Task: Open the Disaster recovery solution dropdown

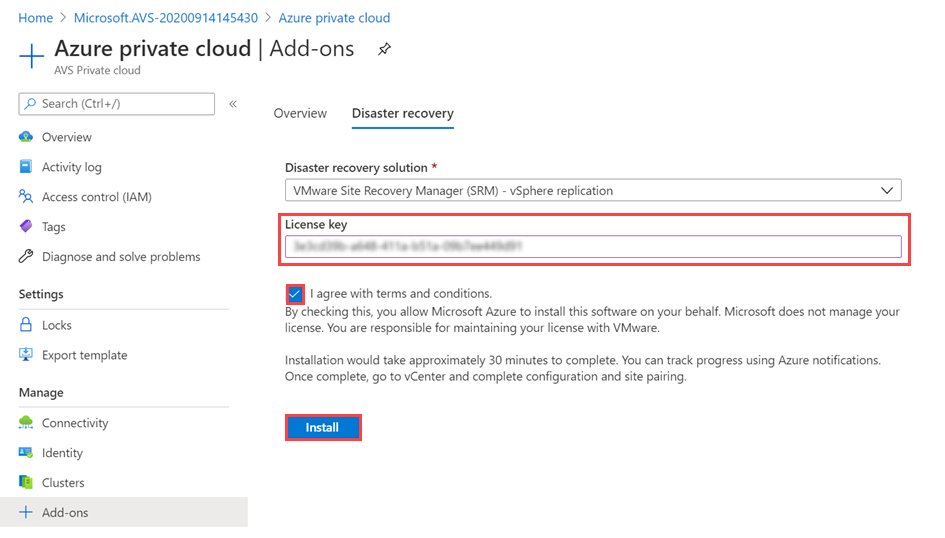Action: pyautogui.click(x=593, y=190)
